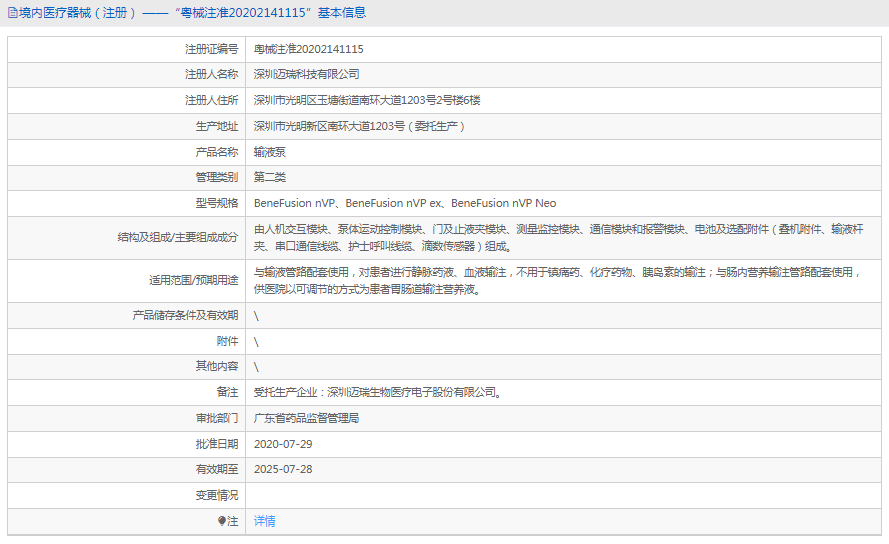Click the 批准日期 label
The image size is (889, 544).
pos(217,444)
